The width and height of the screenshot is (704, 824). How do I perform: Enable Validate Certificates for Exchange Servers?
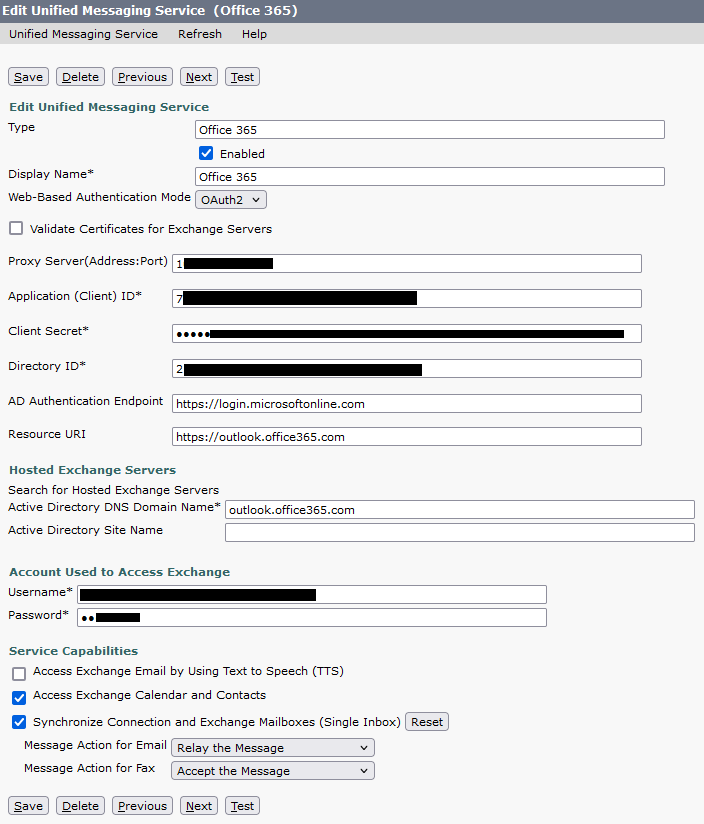click(x=16, y=228)
